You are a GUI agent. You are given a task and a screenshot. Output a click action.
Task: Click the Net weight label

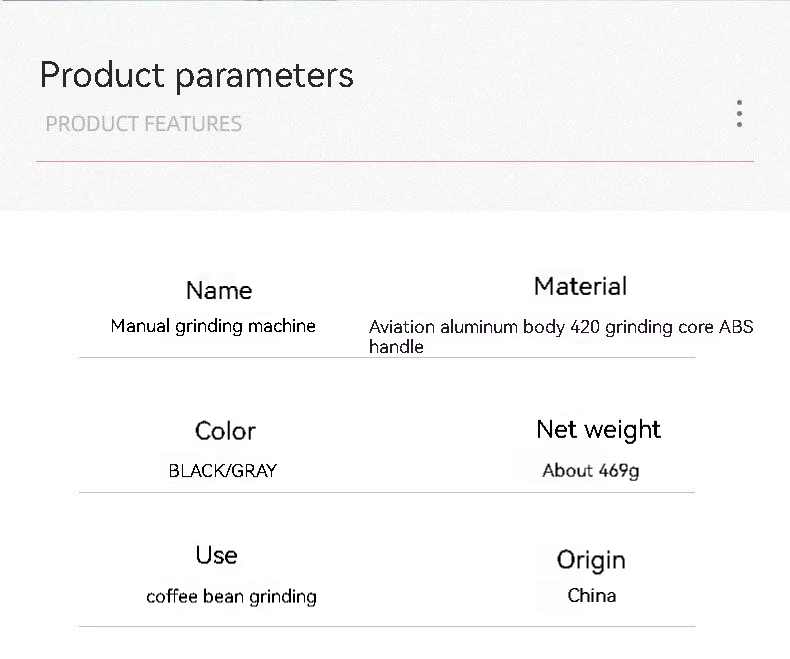click(x=598, y=430)
